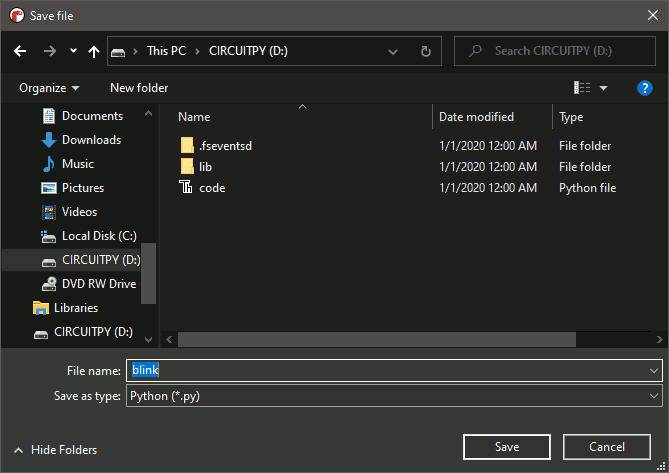The image size is (669, 473).
Task: Open Music in the navigation pane
Action: (x=78, y=164)
